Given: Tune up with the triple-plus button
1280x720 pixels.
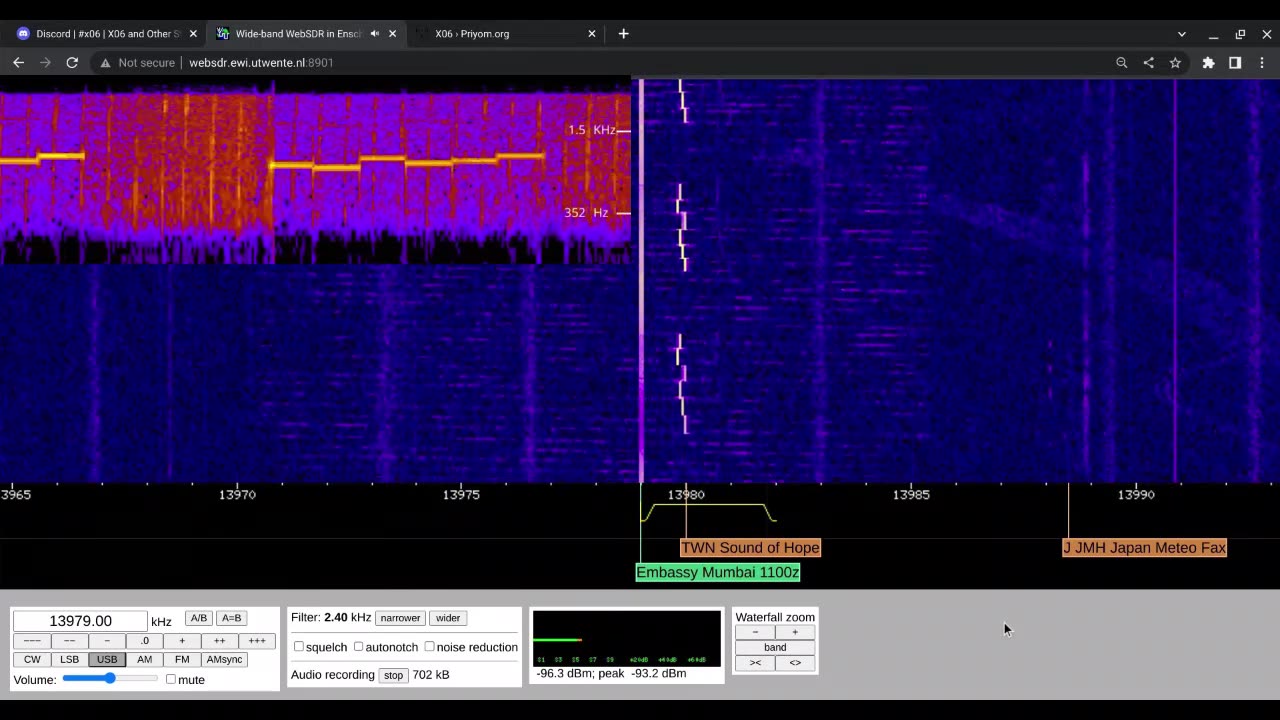Looking at the screenshot, I should [x=257, y=641].
